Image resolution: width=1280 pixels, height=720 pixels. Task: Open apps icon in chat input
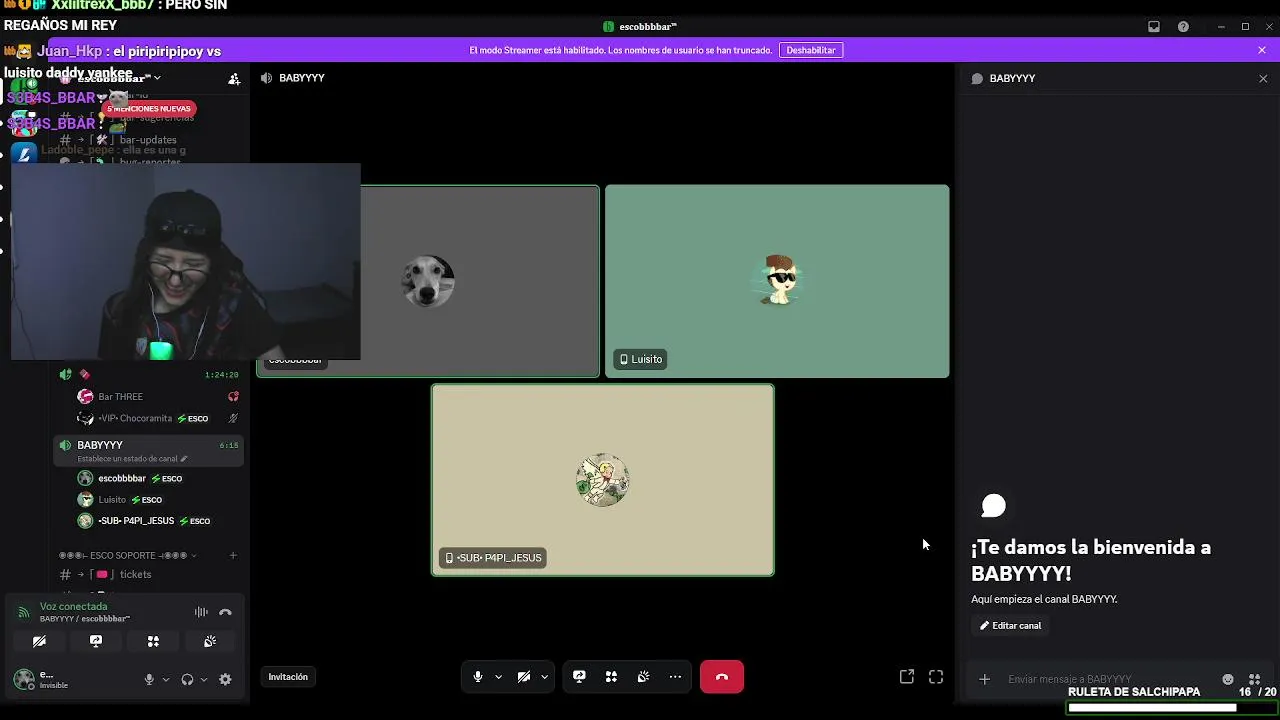pyautogui.click(x=1254, y=679)
